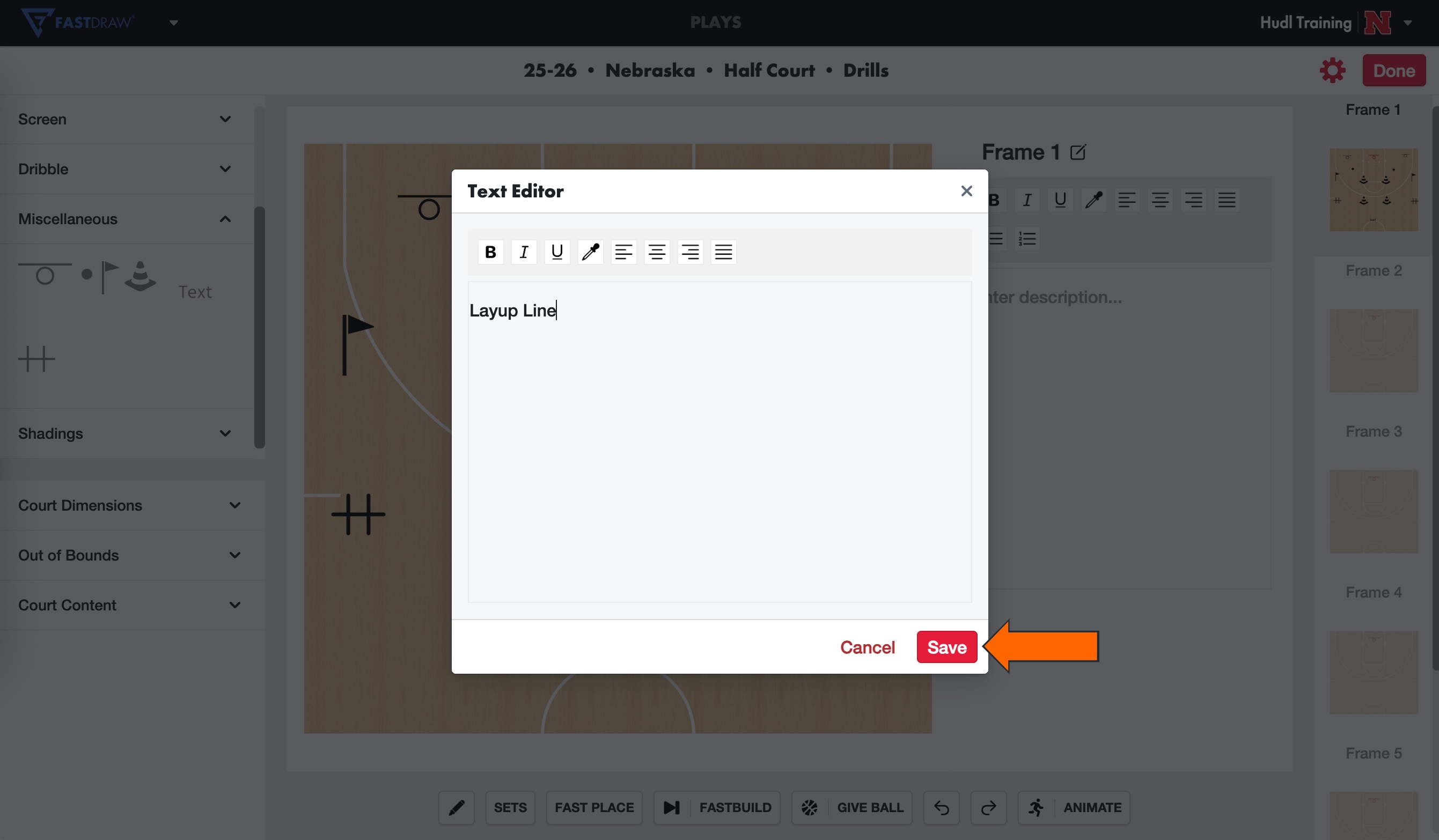Image resolution: width=1439 pixels, height=840 pixels.
Task: Collapse the Miscellaneous section
Action: coord(127,219)
